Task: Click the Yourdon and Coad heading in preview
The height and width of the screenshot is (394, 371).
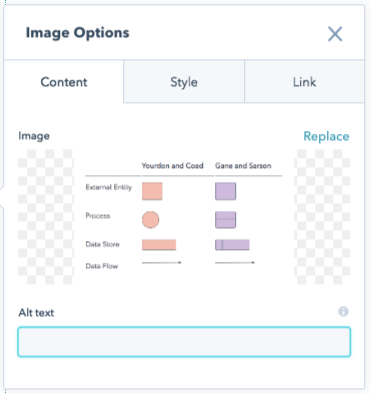Action: [173, 166]
